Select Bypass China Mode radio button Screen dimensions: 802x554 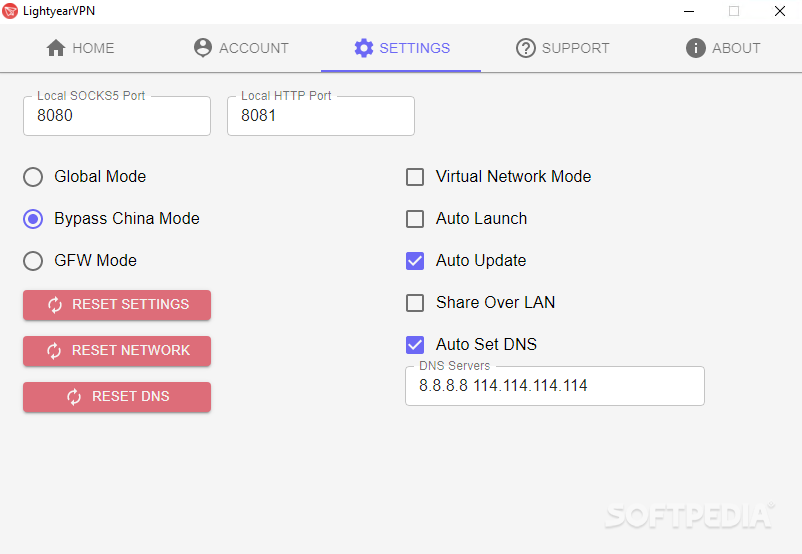(33, 219)
